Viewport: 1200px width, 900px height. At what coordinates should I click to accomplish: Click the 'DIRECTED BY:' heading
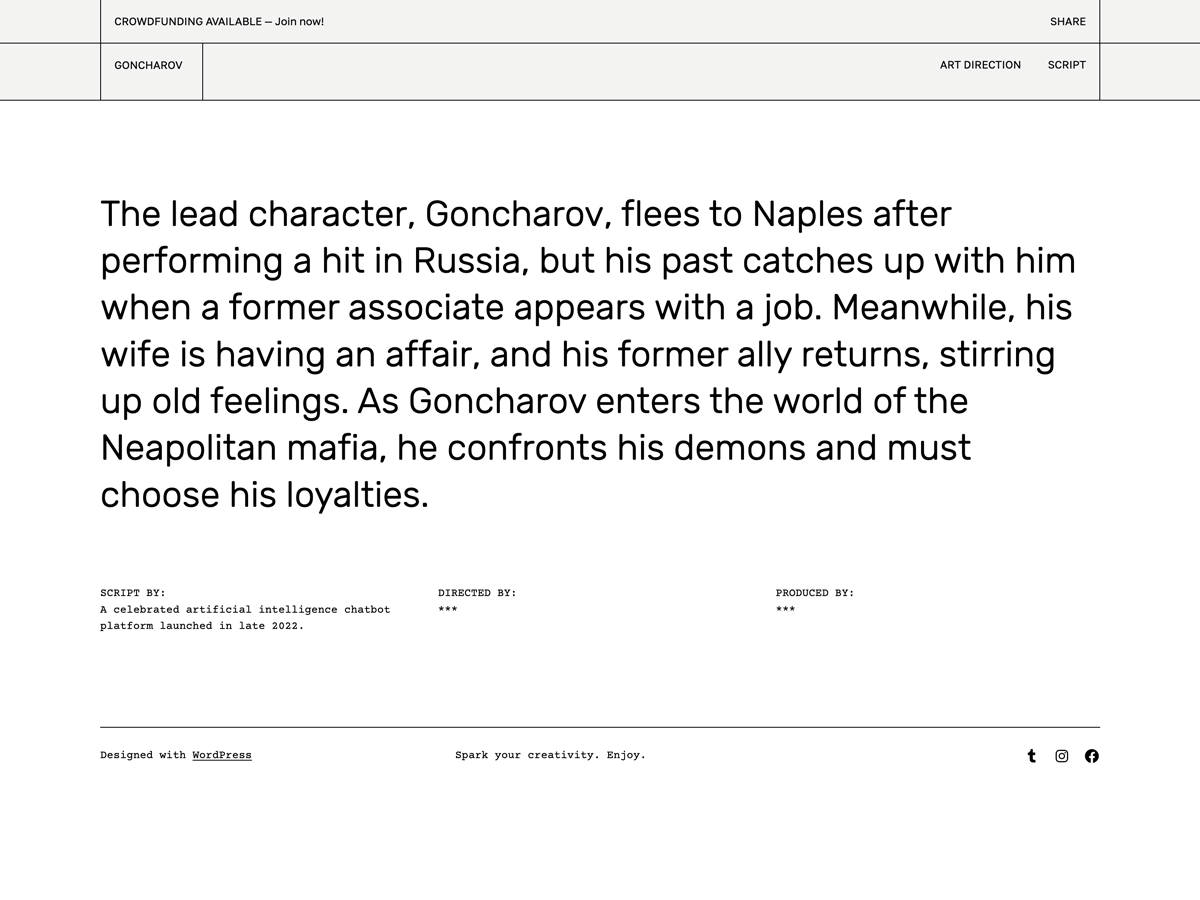(x=477, y=593)
